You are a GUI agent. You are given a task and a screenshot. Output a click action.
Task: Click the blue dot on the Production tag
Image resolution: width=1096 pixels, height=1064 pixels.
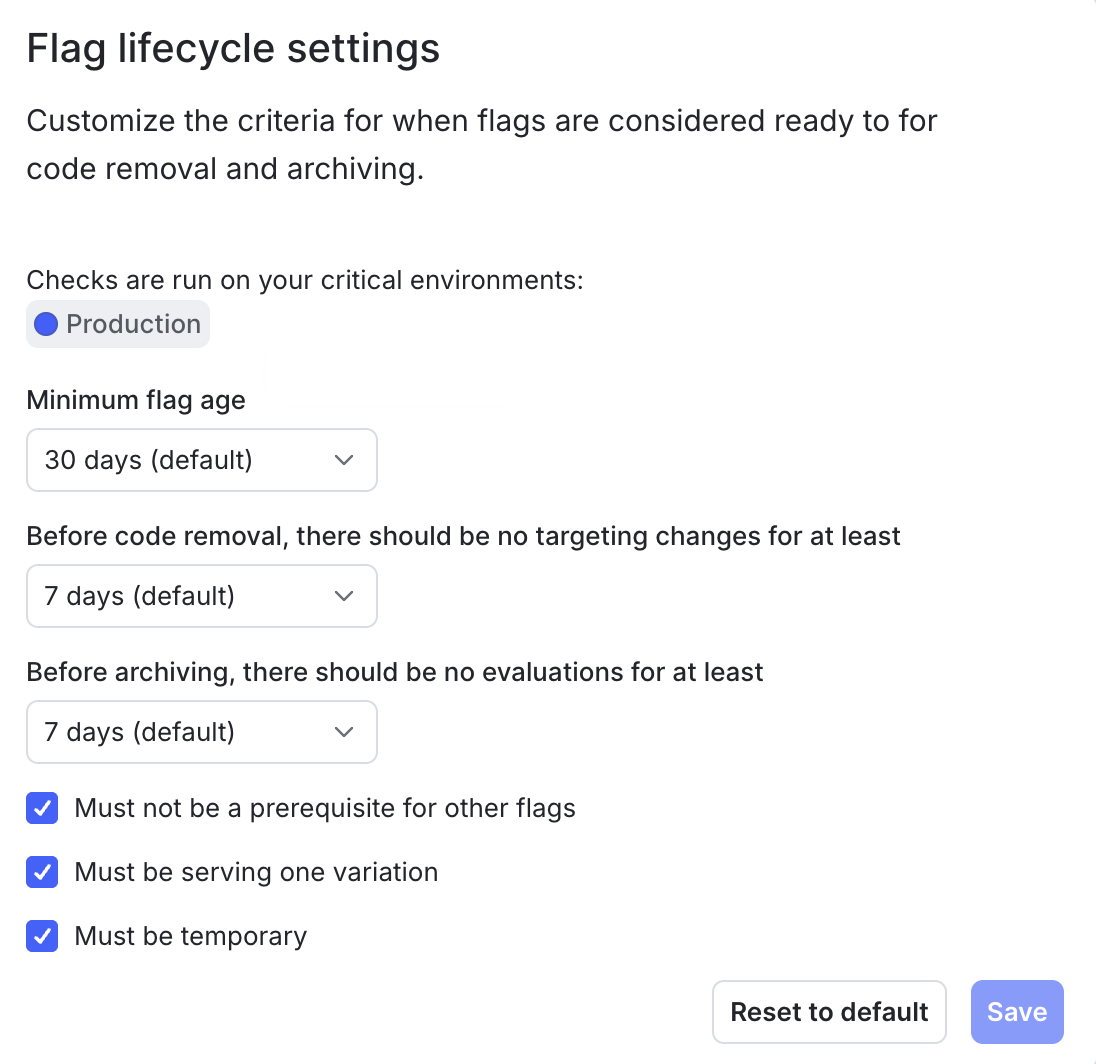tap(45, 323)
